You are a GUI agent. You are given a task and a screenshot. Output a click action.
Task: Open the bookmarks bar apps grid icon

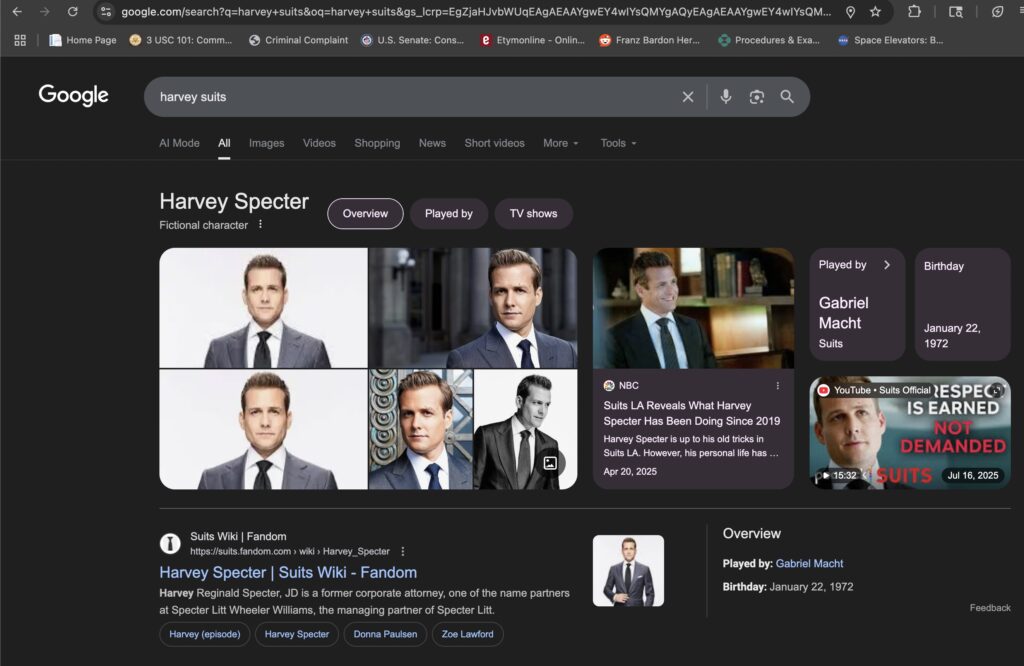tap(20, 41)
